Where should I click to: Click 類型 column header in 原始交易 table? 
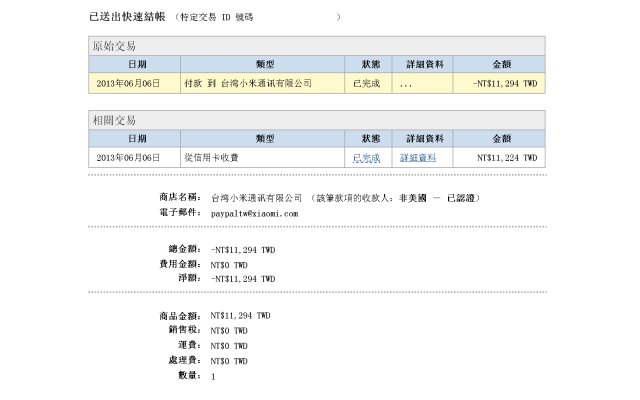tap(262, 64)
